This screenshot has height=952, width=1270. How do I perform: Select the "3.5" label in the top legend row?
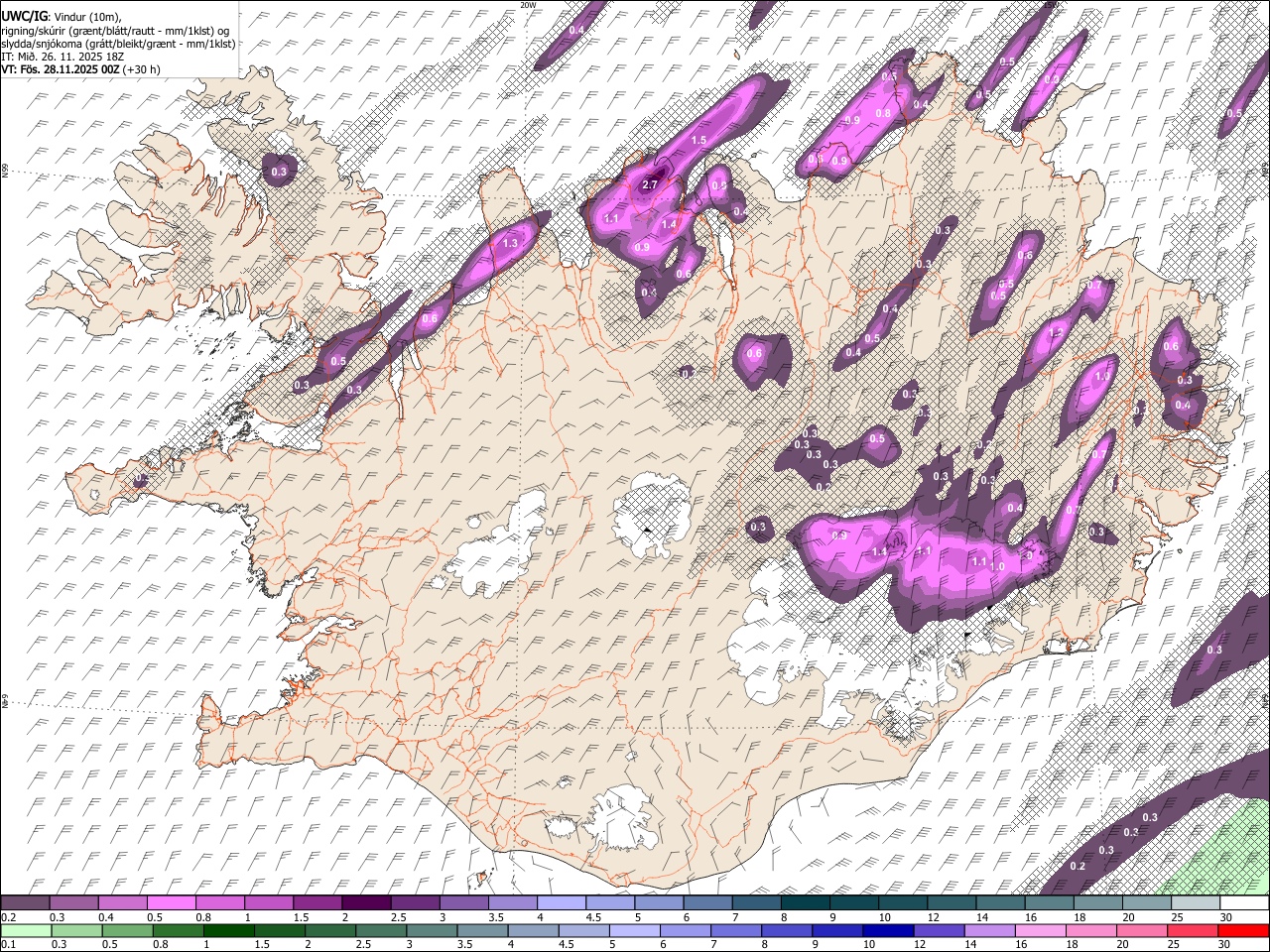tap(496, 917)
